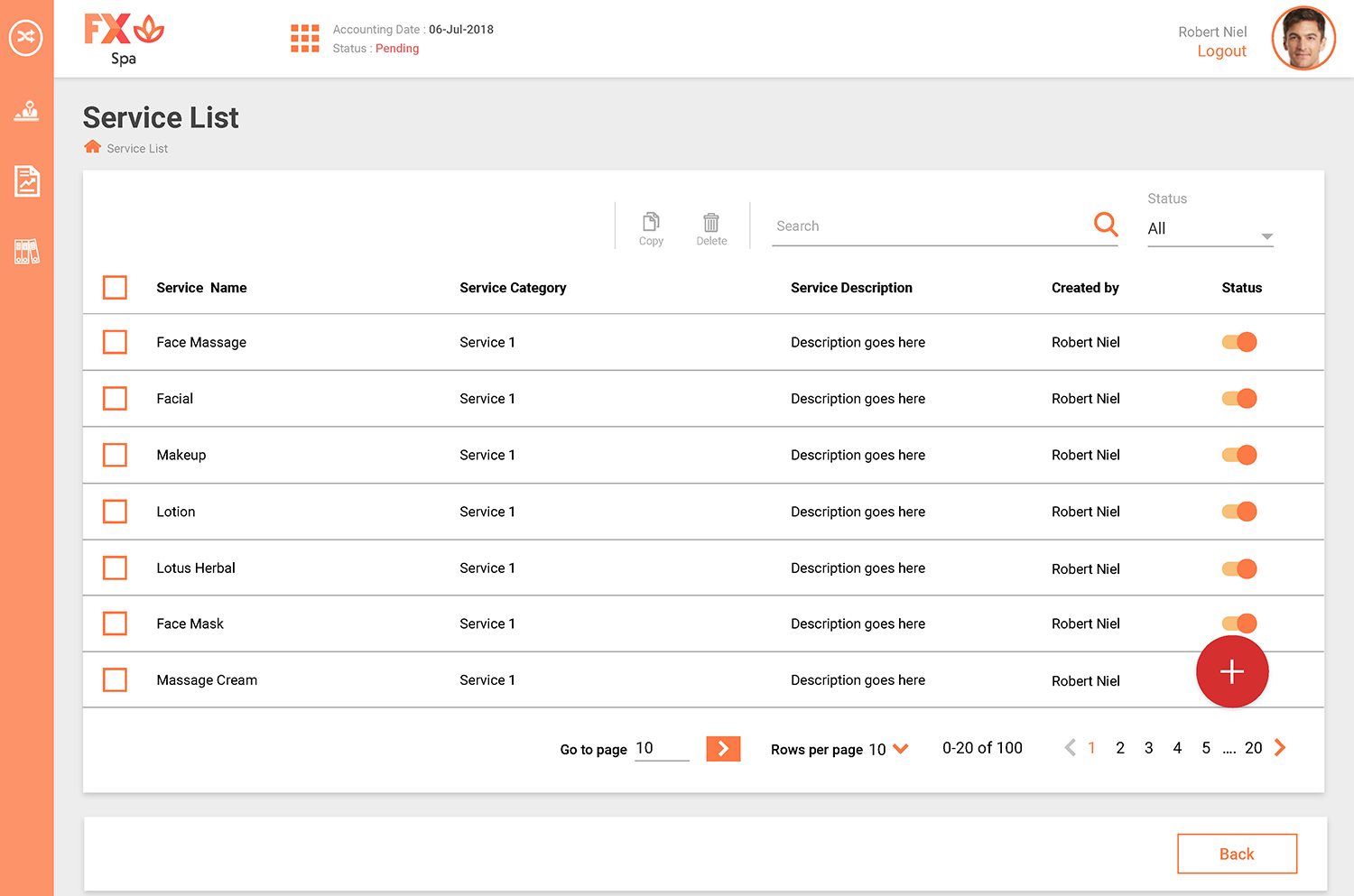Toggle off the Lotus Herbal status switch
The width and height of the screenshot is (1354, 896).
pyautogui.click(x=1238, y=568)
